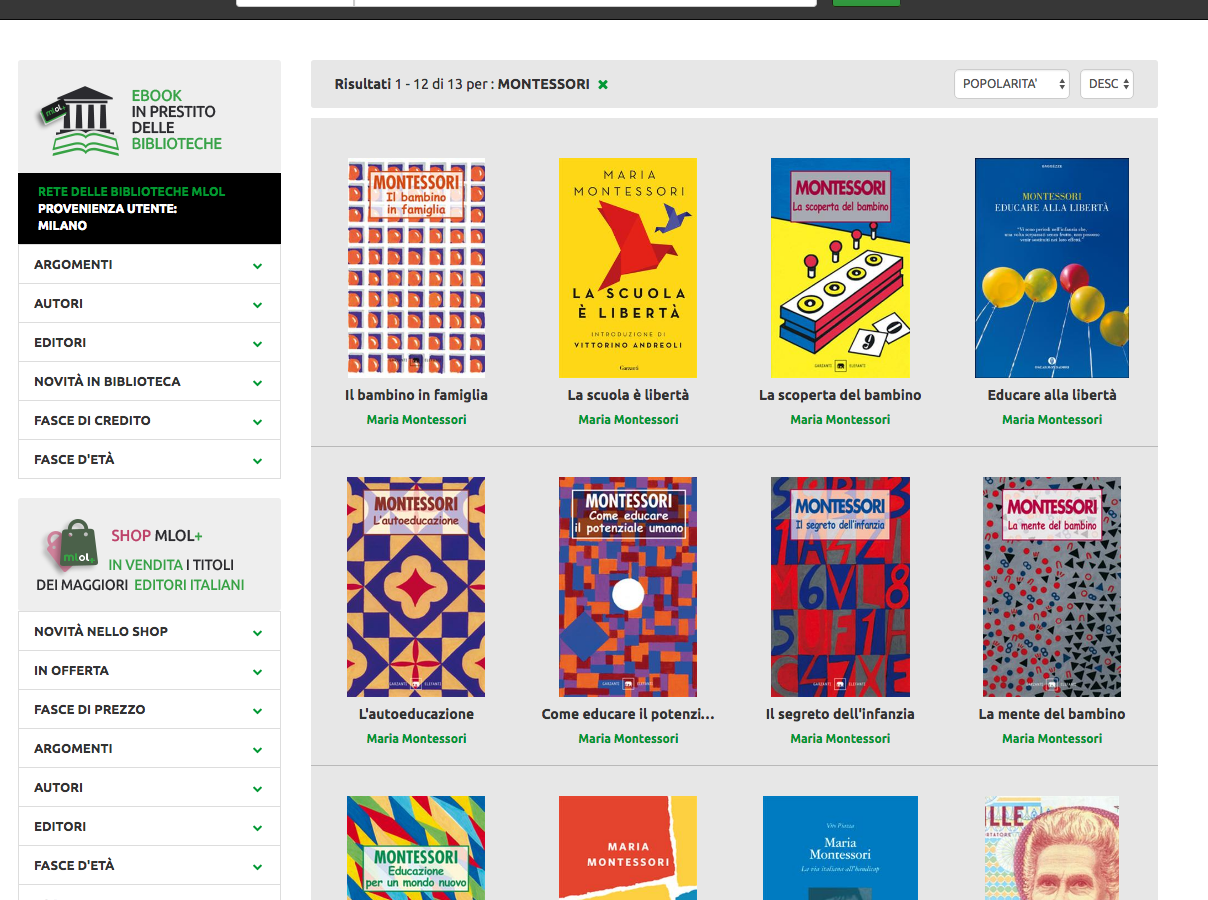1208x900 pixels.
Task: Click the Il bambino in famiglia title link
Action: [416, 395]
